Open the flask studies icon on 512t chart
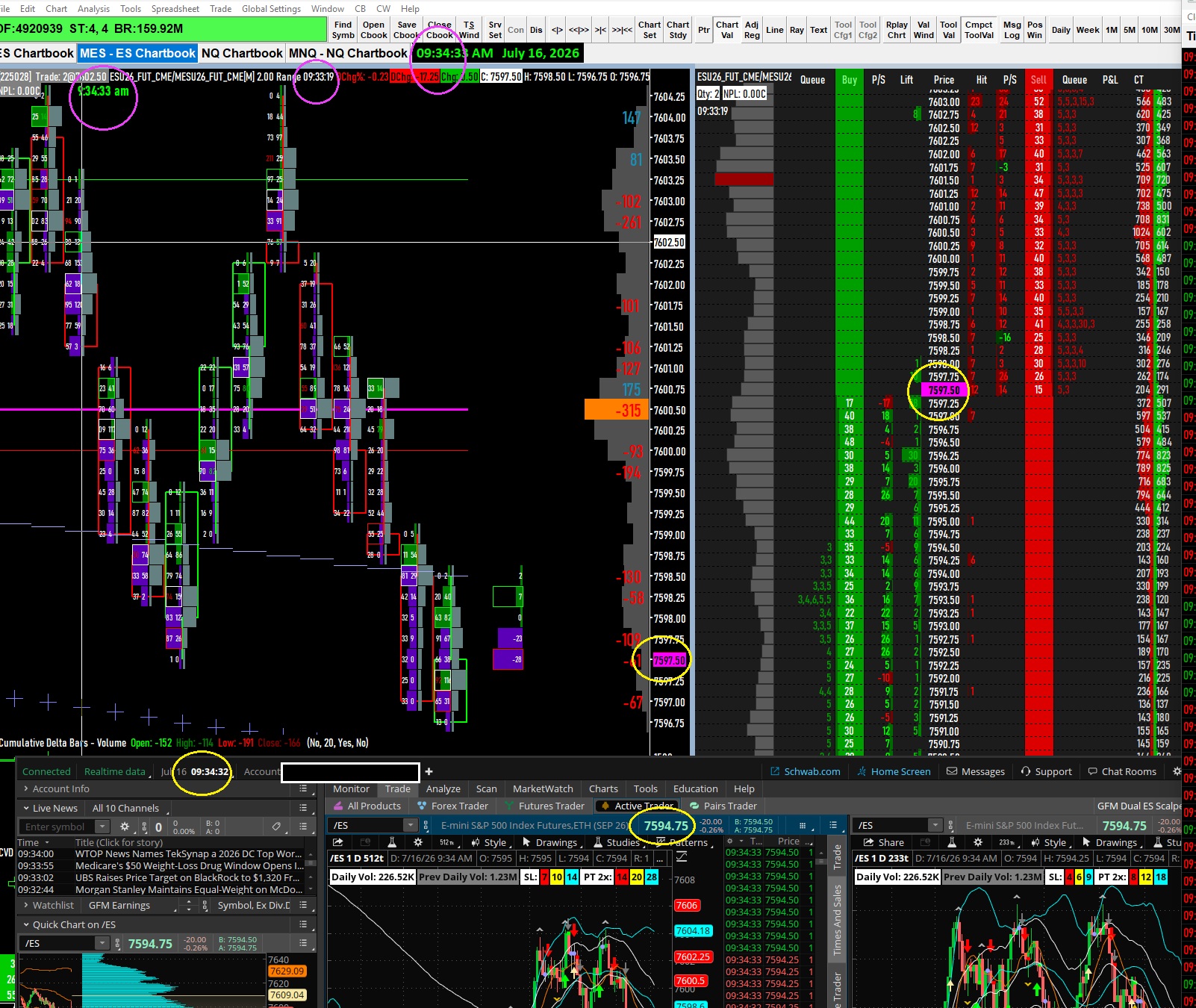The width and height of the screenshot is (1196, 1008). pos(391,842)
